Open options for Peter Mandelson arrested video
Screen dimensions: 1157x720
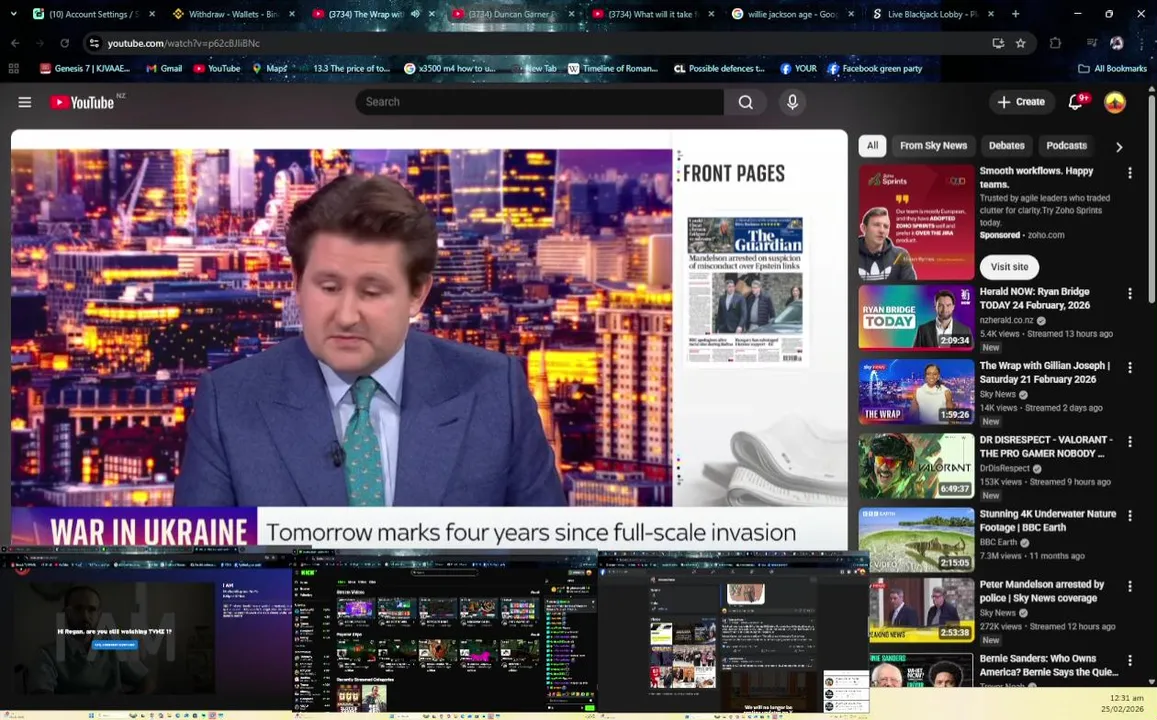pyautogui.click(x=1130, y=586)
